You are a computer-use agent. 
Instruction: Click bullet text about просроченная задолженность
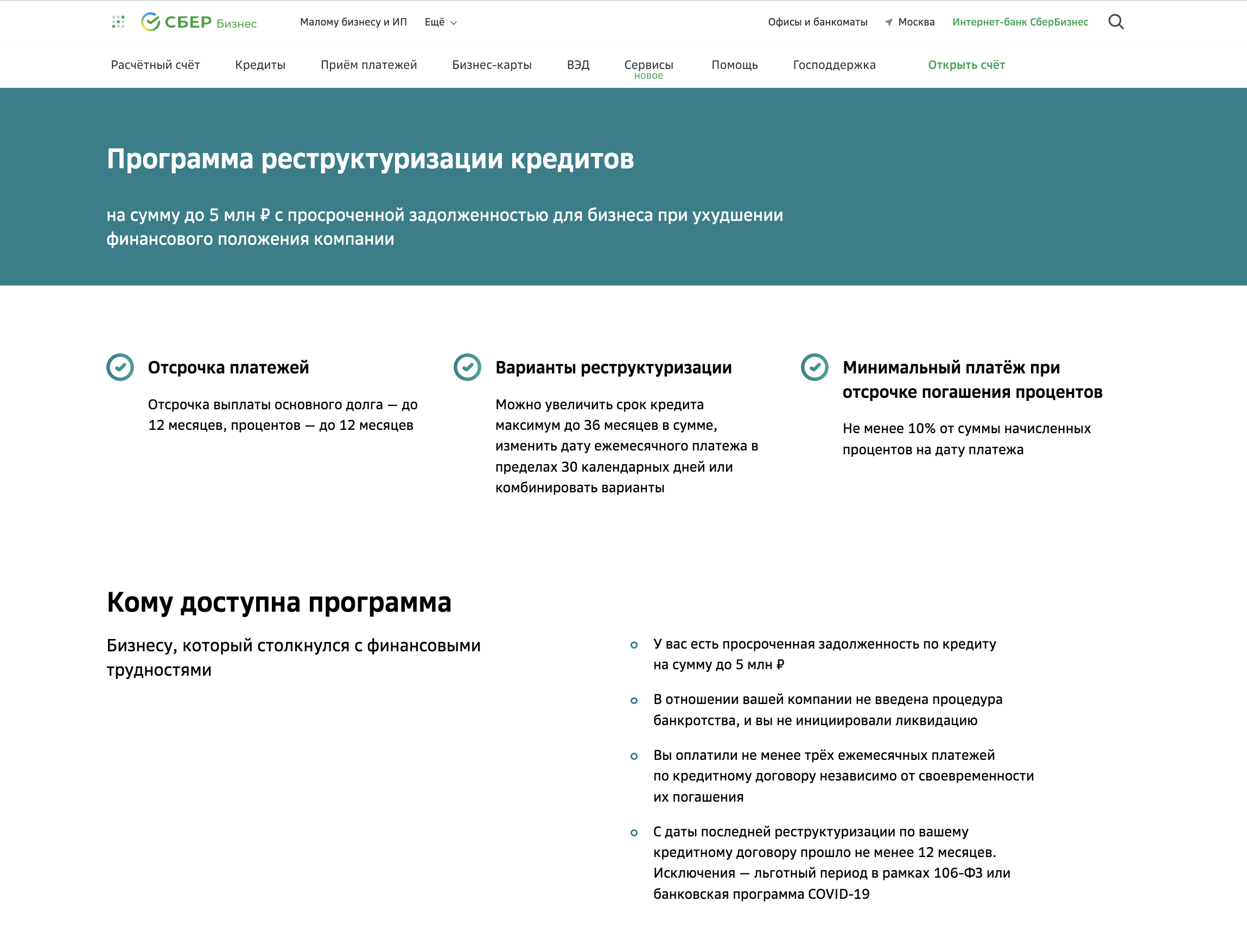(824, 654)
